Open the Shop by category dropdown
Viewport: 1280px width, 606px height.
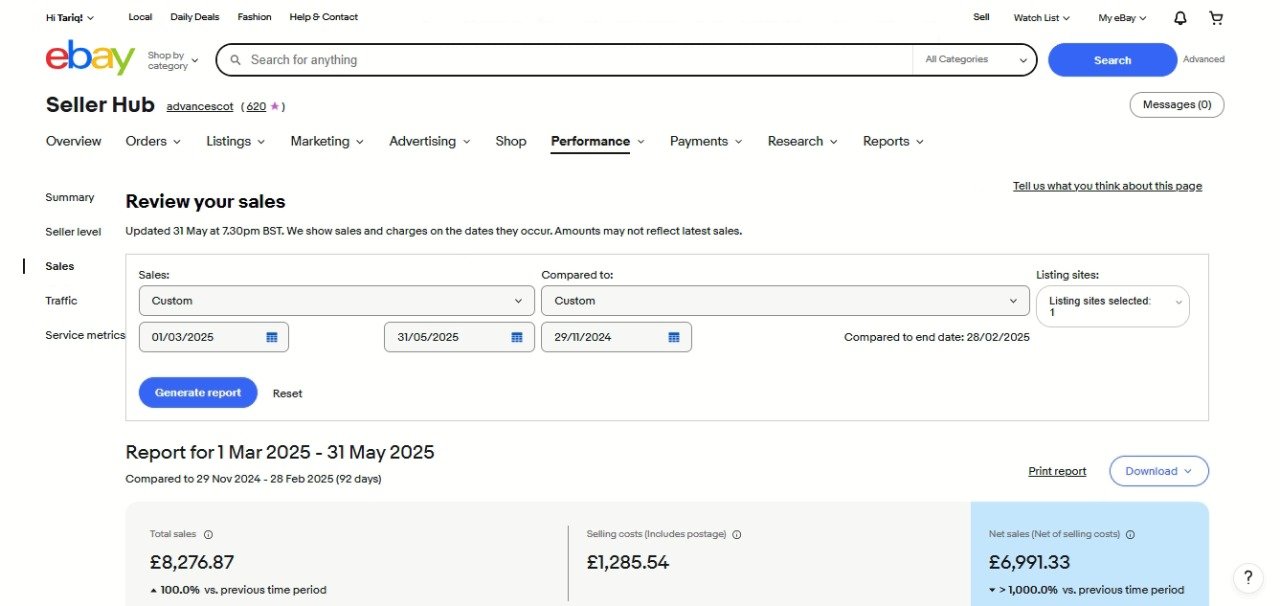pos(173,61)
